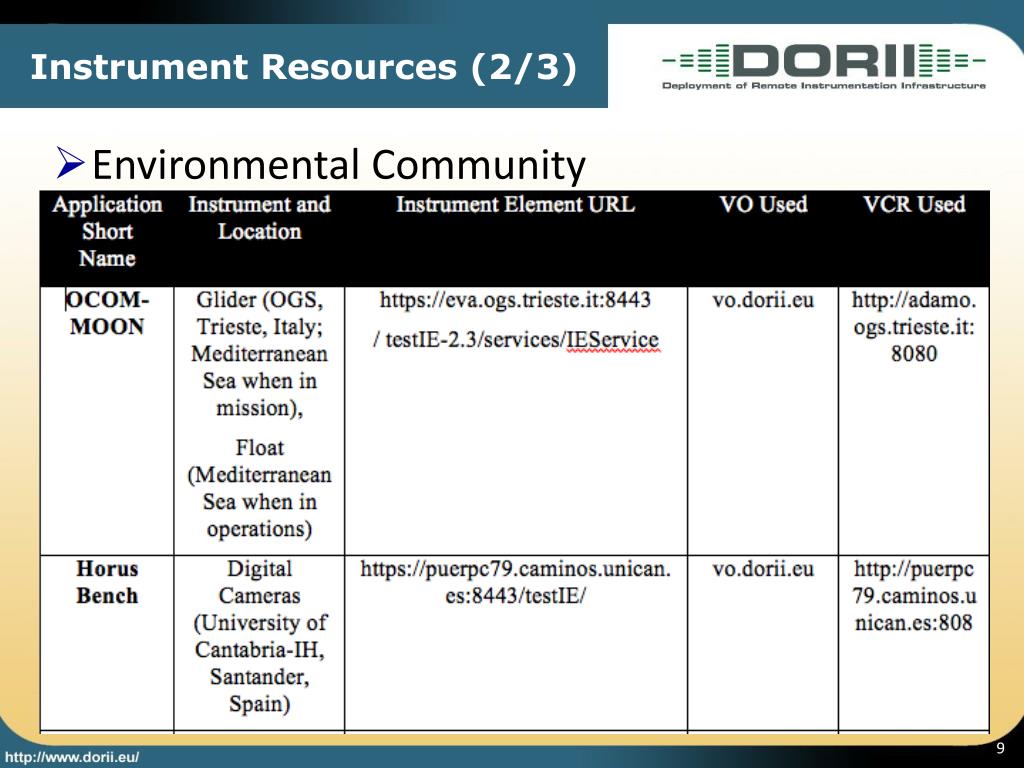Click the Glider (OGS, Trieste, Italy) text
Image resolution: width=1024 pixels, height=768 pixels.
(259, 353)
